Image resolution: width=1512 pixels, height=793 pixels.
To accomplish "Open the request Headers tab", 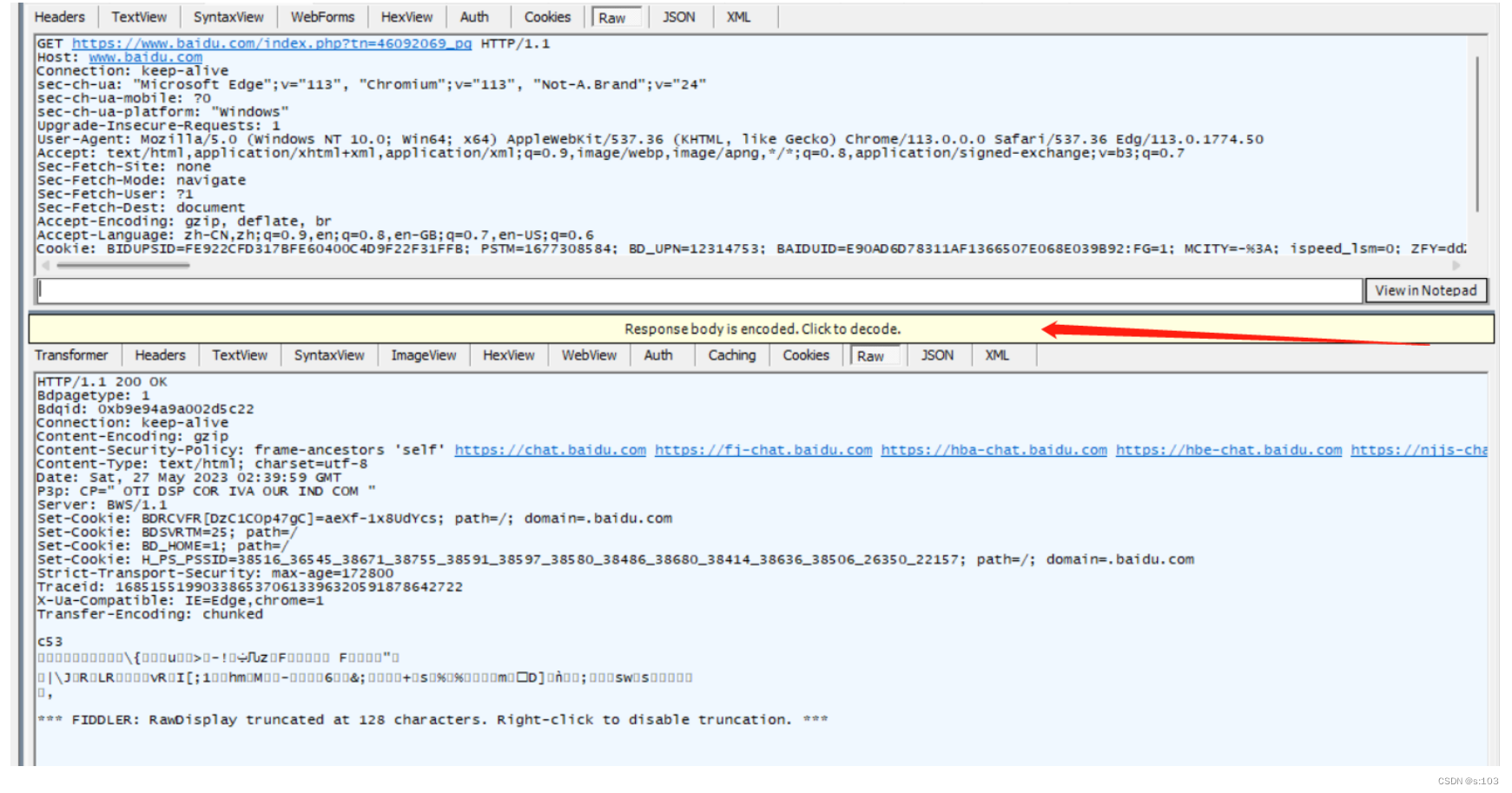I will pyautogui.click(x=60, y=17).
